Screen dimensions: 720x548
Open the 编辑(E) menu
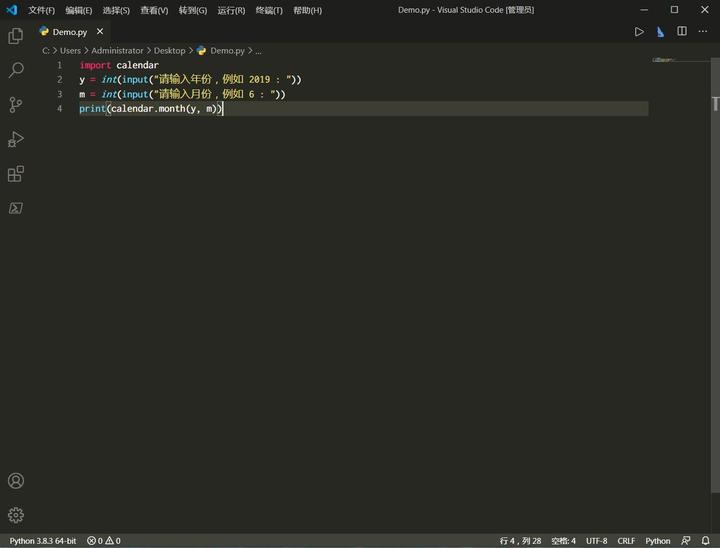(x=79, y=10)
